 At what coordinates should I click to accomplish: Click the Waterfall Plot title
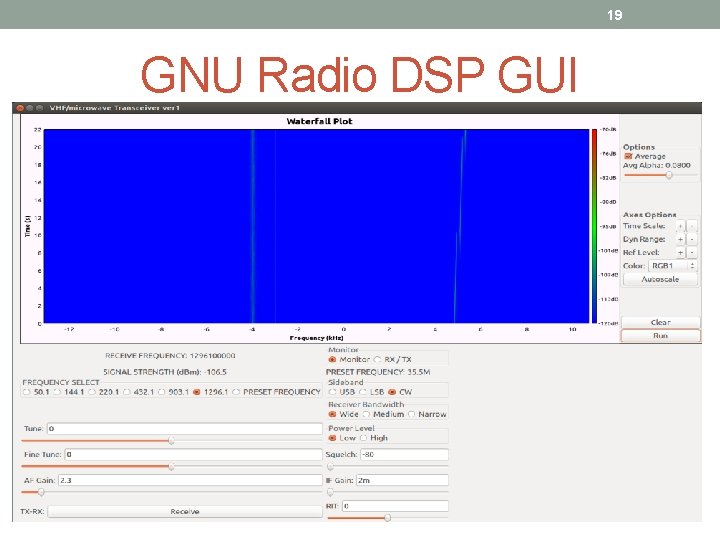[x=320, y=121]
